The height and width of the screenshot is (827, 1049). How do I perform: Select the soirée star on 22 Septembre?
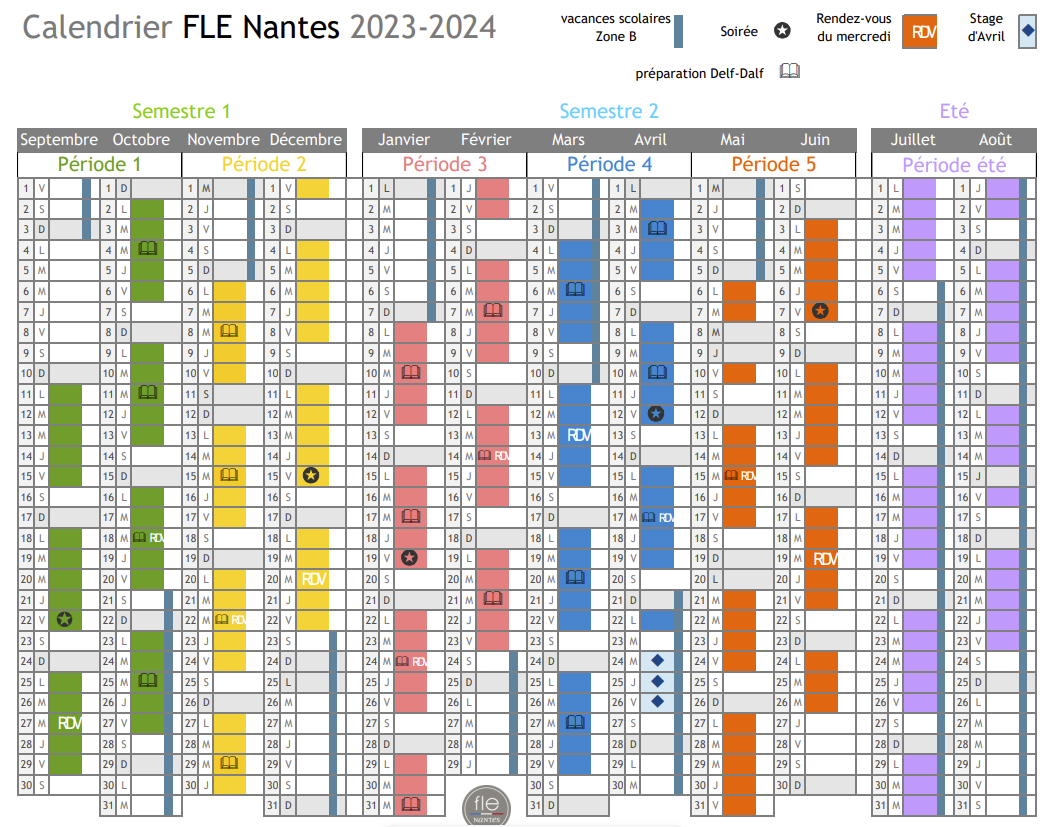pos(65,620)
